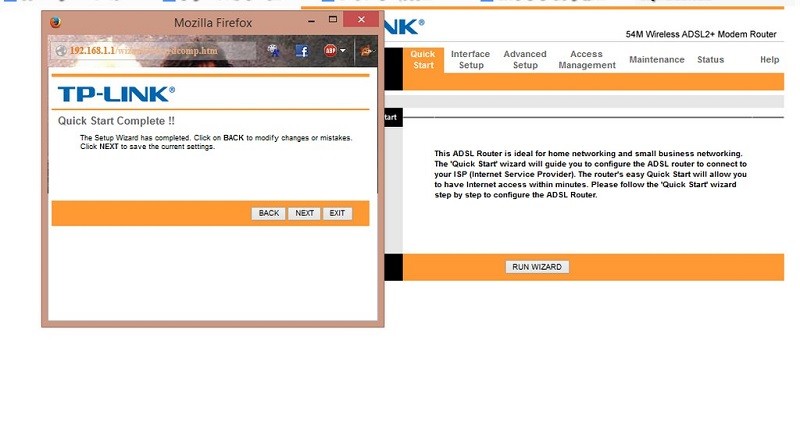Click the Facebook toolbar icon
This screenshot has width=800, height=429.
click(302, 51)
